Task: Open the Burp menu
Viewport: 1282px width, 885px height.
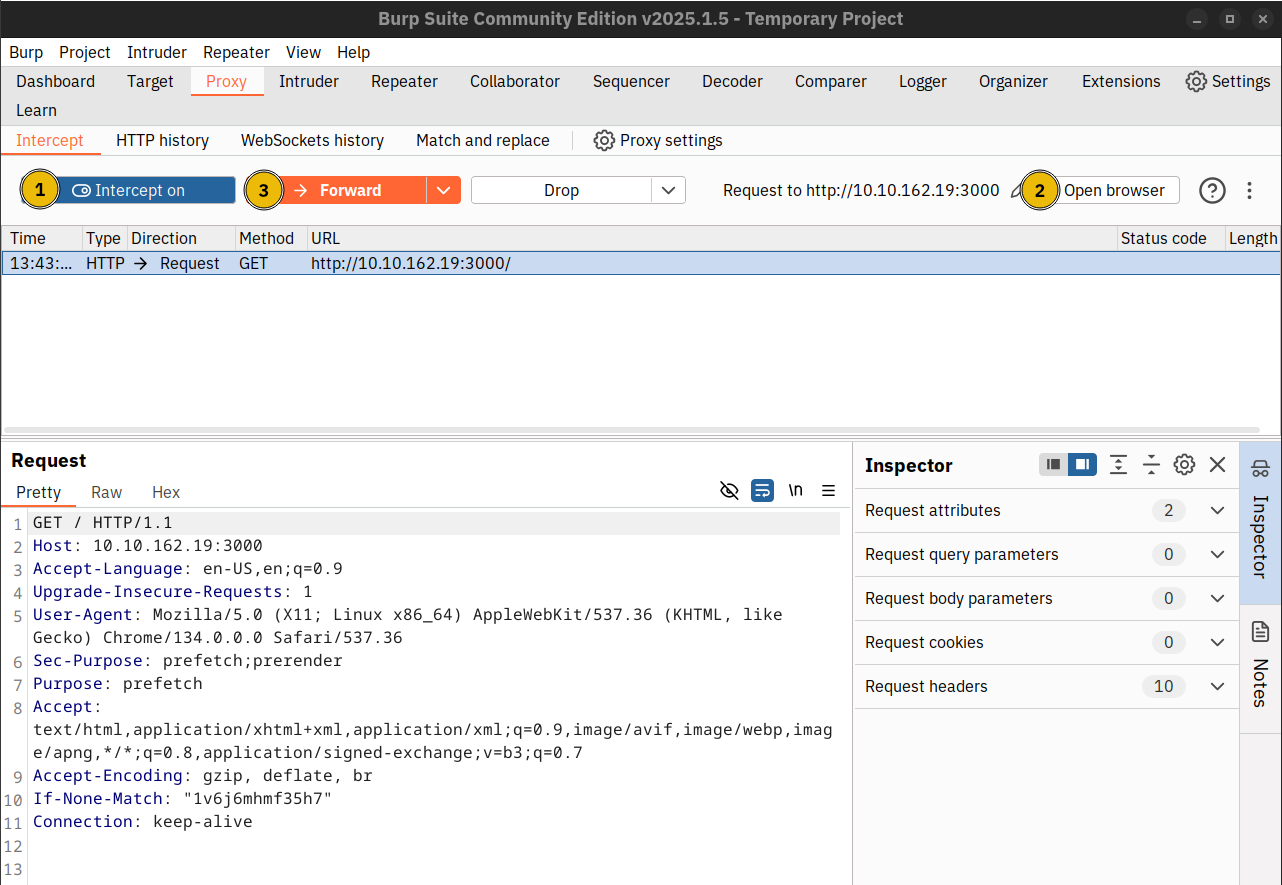Action: pyautogui.click(x=26, y=52)
